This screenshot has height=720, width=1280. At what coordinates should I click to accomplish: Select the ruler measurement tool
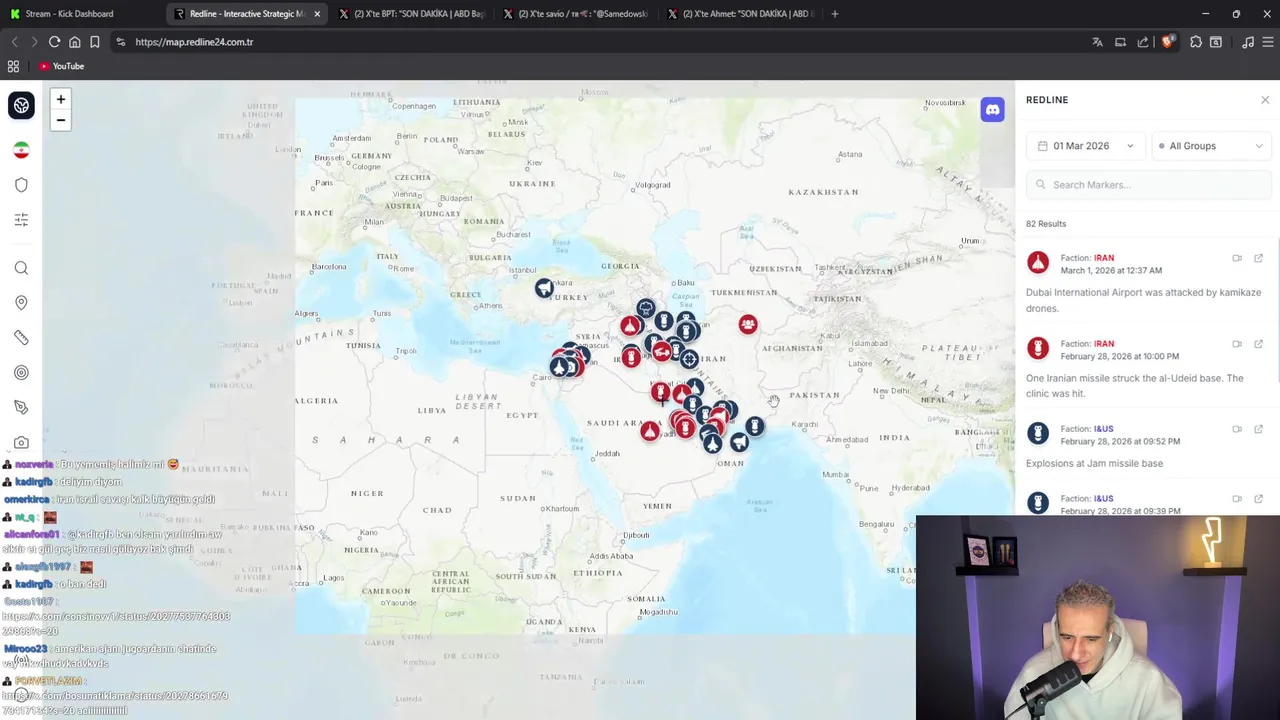pos(21,338)
